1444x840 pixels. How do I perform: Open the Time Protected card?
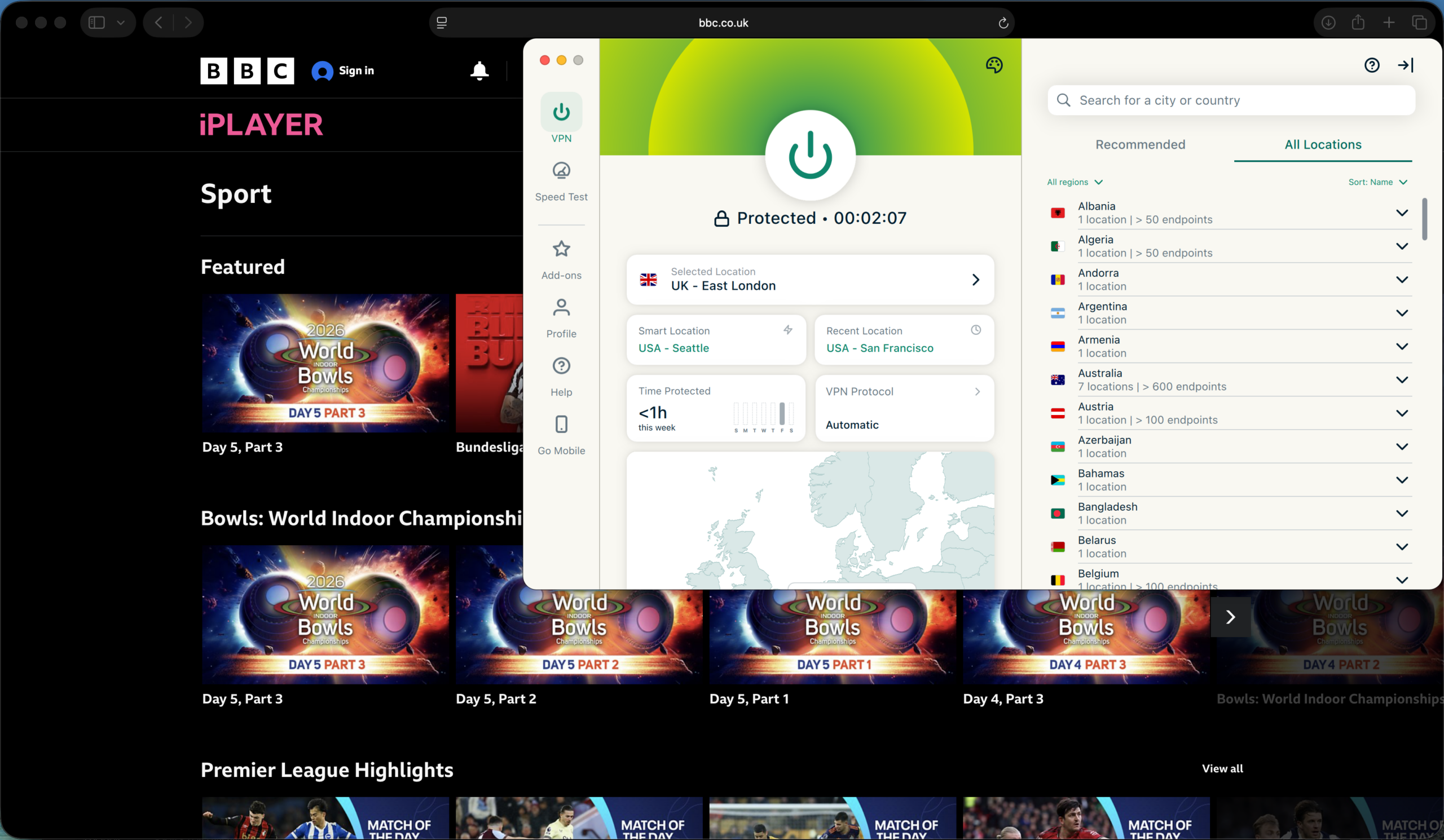coord(716,408)
